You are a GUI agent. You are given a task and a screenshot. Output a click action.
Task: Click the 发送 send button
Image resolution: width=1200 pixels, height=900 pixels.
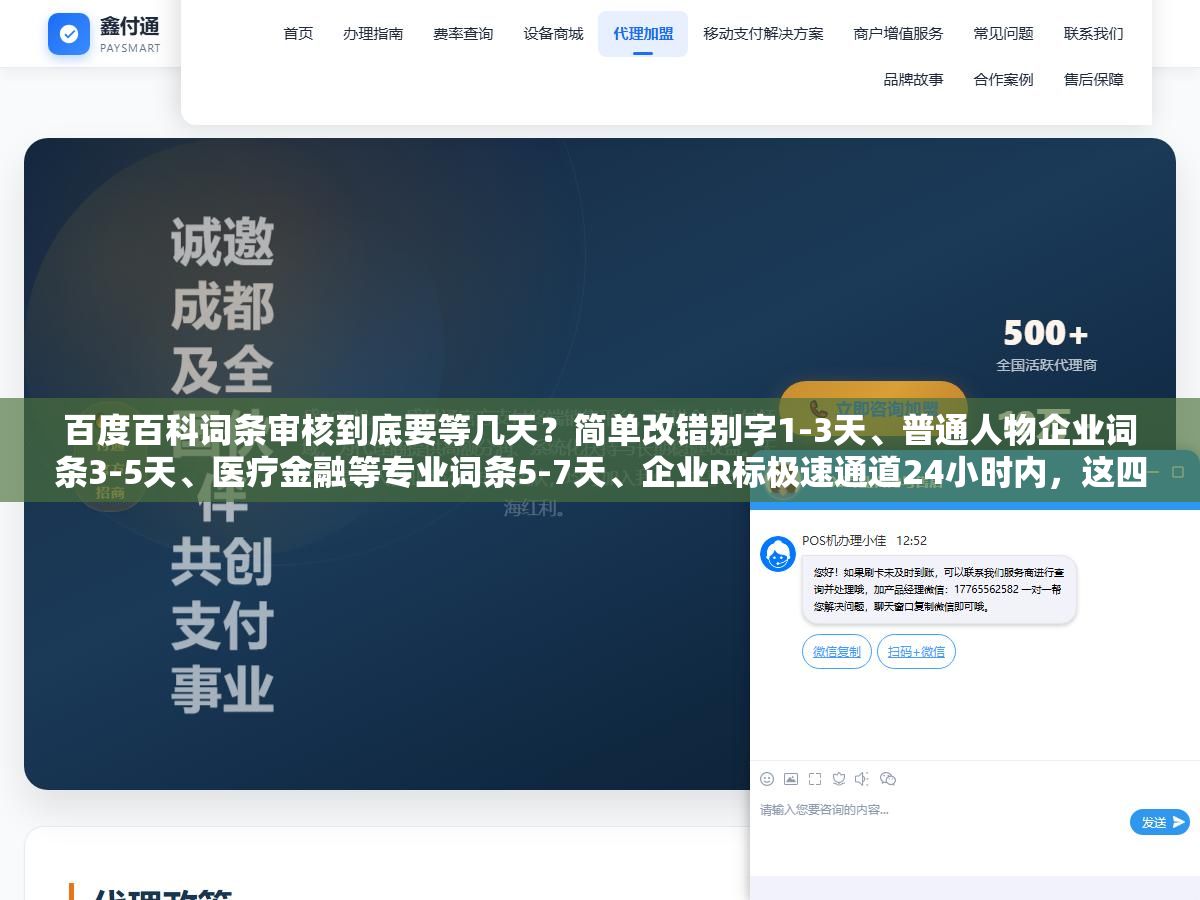tap(1160, 822)
